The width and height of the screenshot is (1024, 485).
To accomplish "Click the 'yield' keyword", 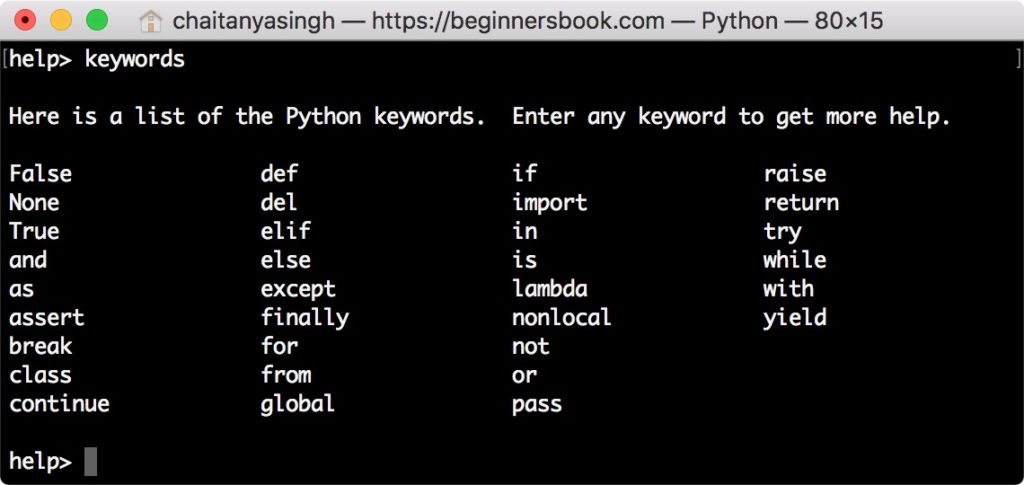I will coord(795,318).
